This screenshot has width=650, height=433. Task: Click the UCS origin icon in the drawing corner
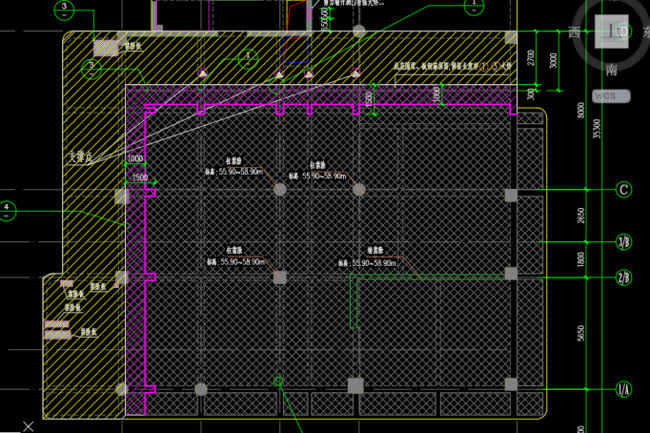[30, 425]
